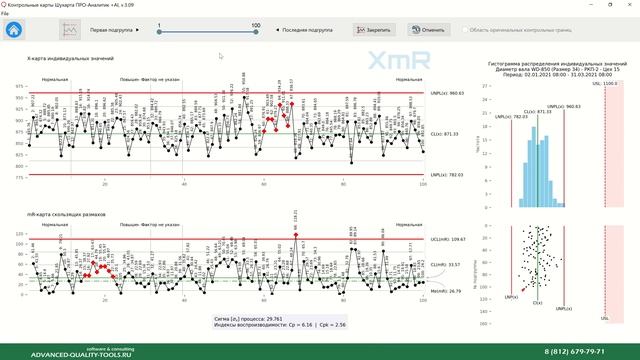Click the 'CL(mR): 33.57' label
The height and width of the screenshot is (360, 640).
(445, 264)
